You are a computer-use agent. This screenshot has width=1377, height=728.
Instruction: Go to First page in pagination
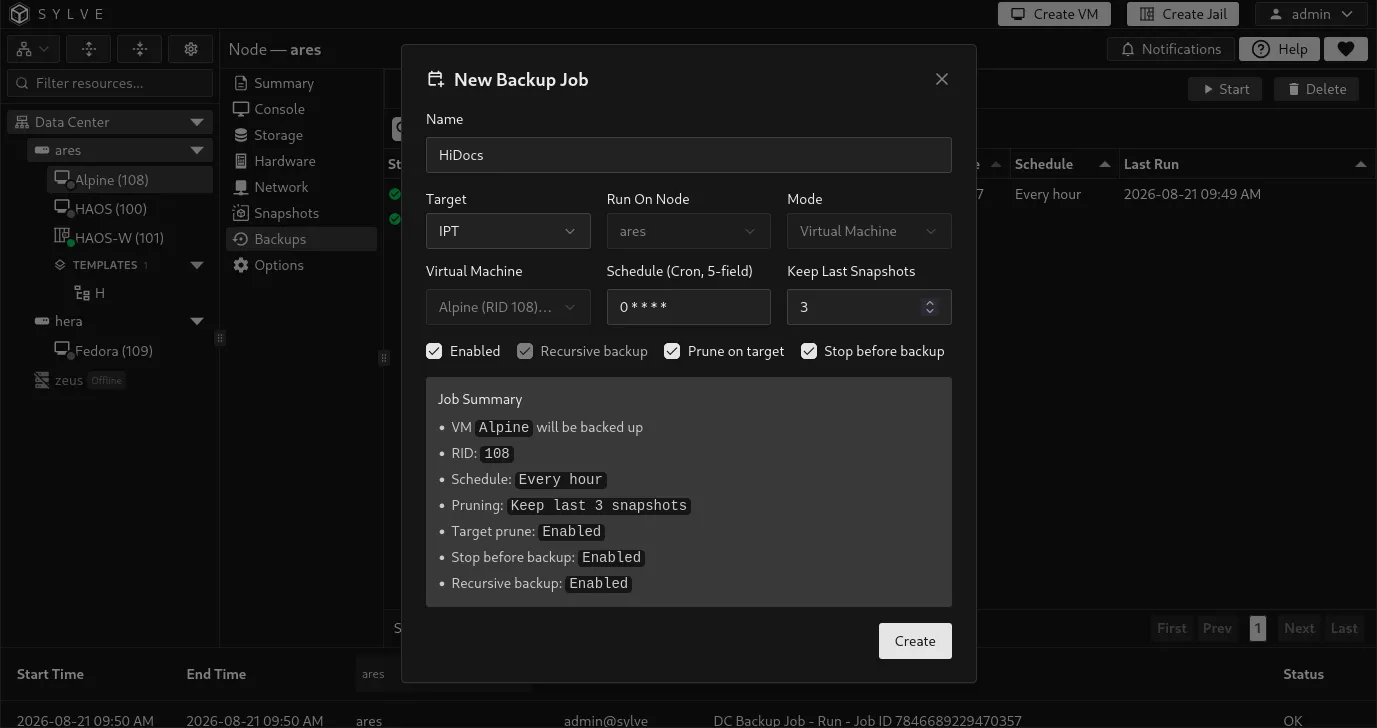coord(1171,628)
